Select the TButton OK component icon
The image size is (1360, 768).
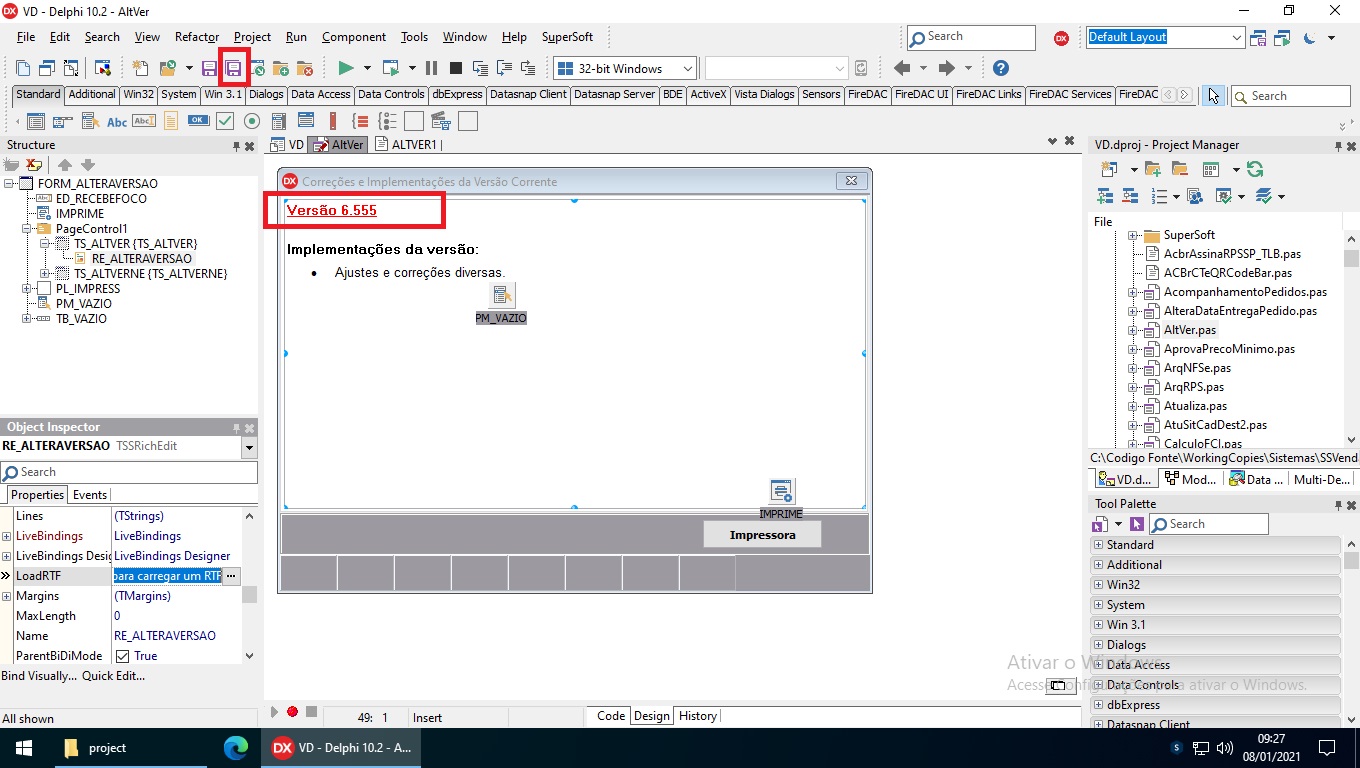coord(198,121)
